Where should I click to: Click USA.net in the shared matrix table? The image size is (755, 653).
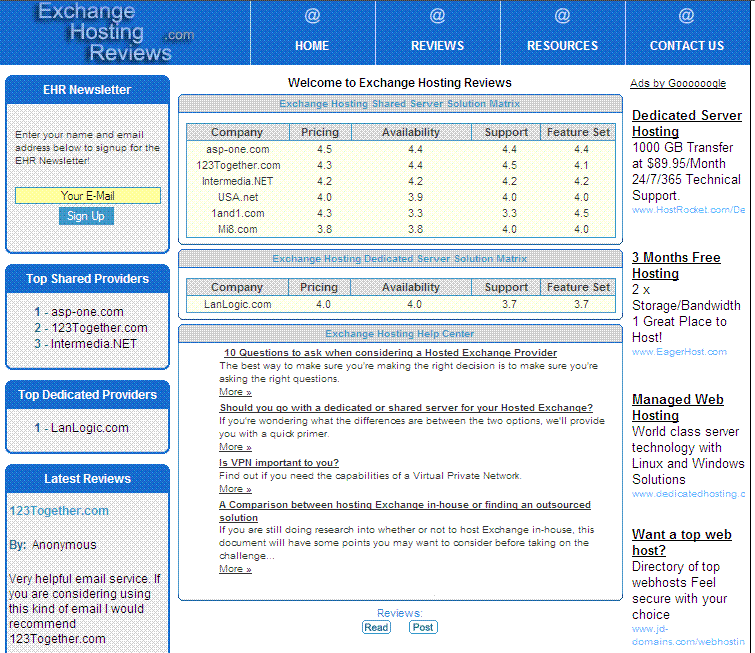coord(238,197)
